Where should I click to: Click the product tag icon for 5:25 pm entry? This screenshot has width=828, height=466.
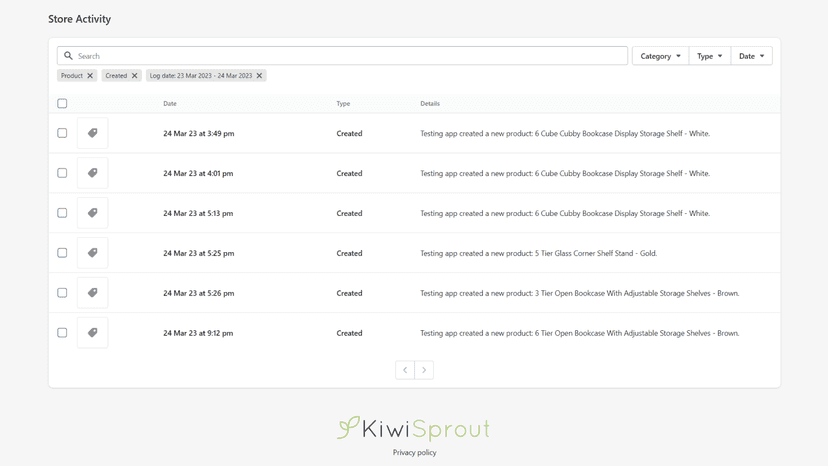tap(92, 253)
